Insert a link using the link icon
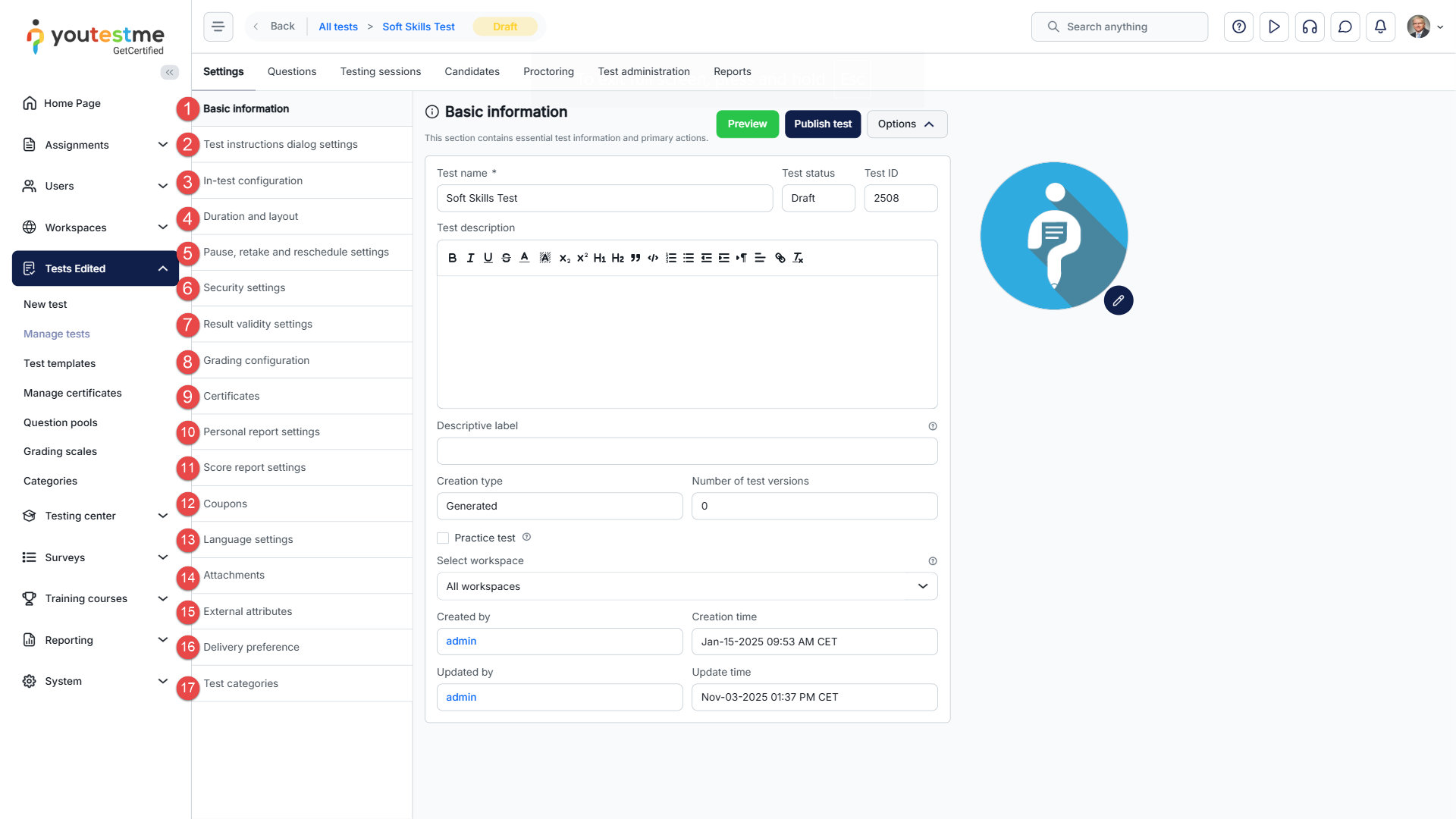This screenshot has width=1456, height=819. 780,258
